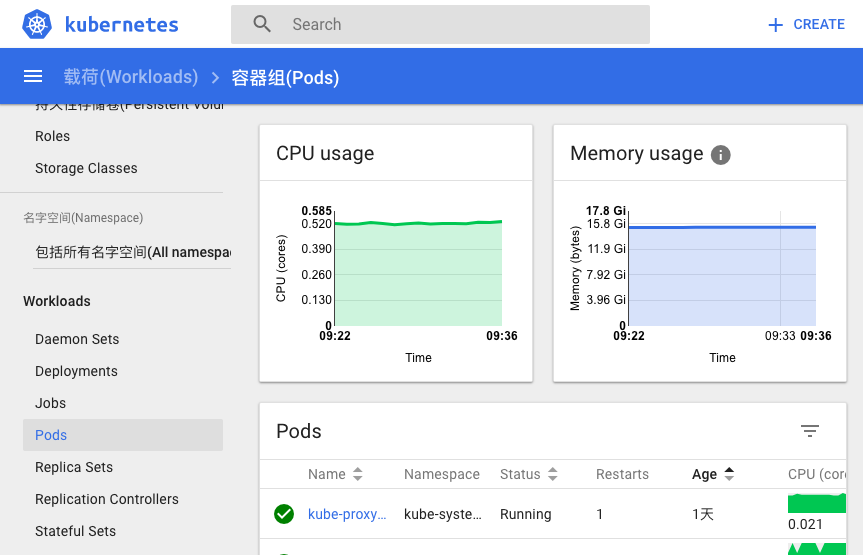Screen dimensions: 863x555
Task: Sort pods by Name column arrows
Action: (x=358, y=474)
